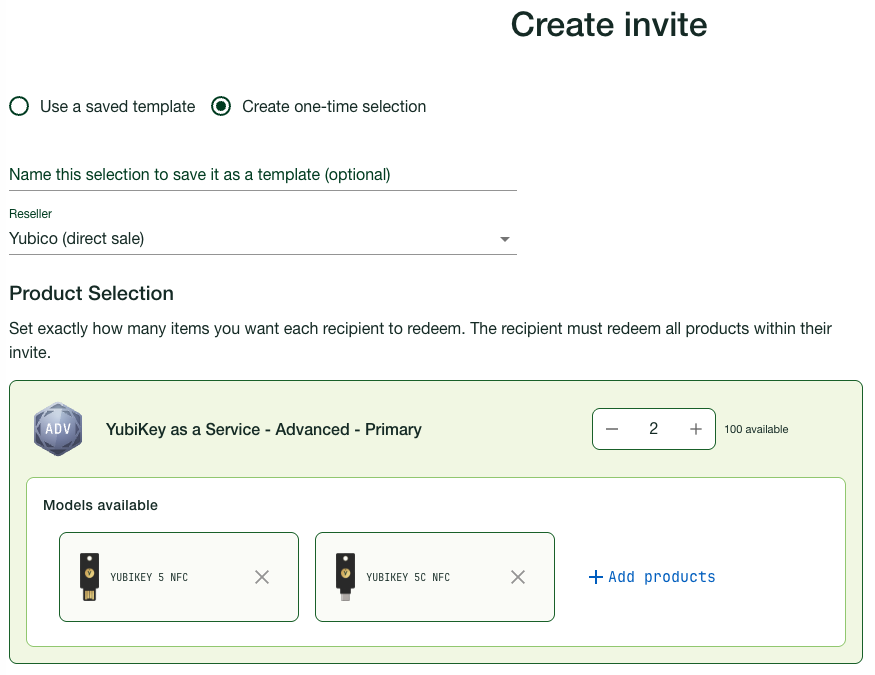
Task: Click the Yubico (direct sale) reseller value
Action: 77,239
